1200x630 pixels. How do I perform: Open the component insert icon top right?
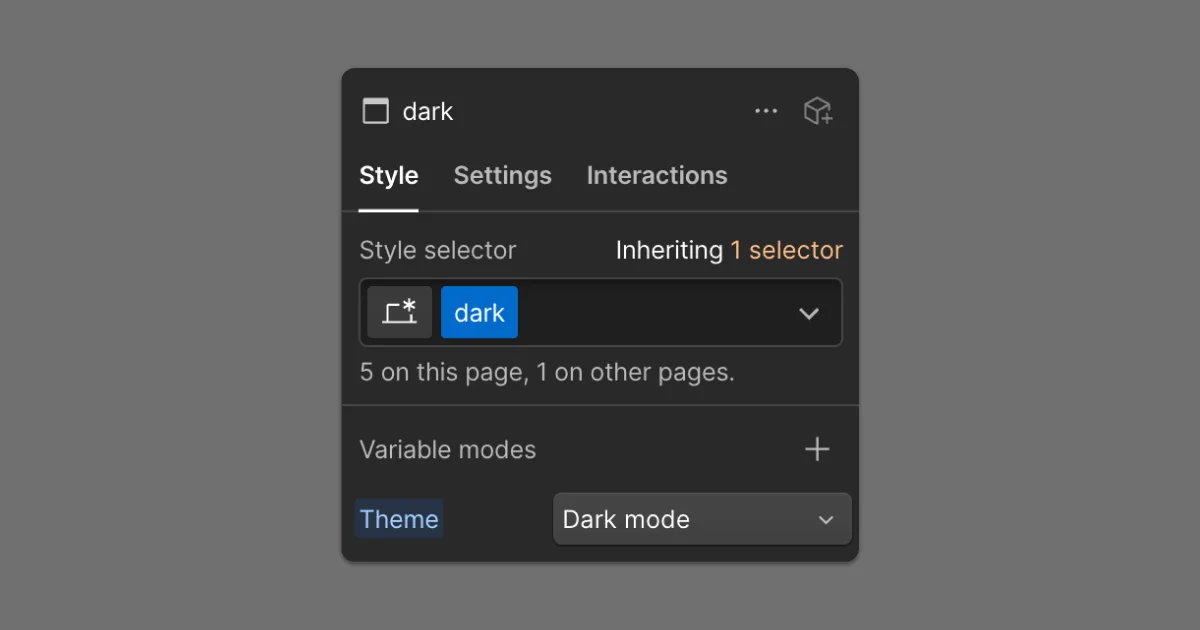[818, 111]
